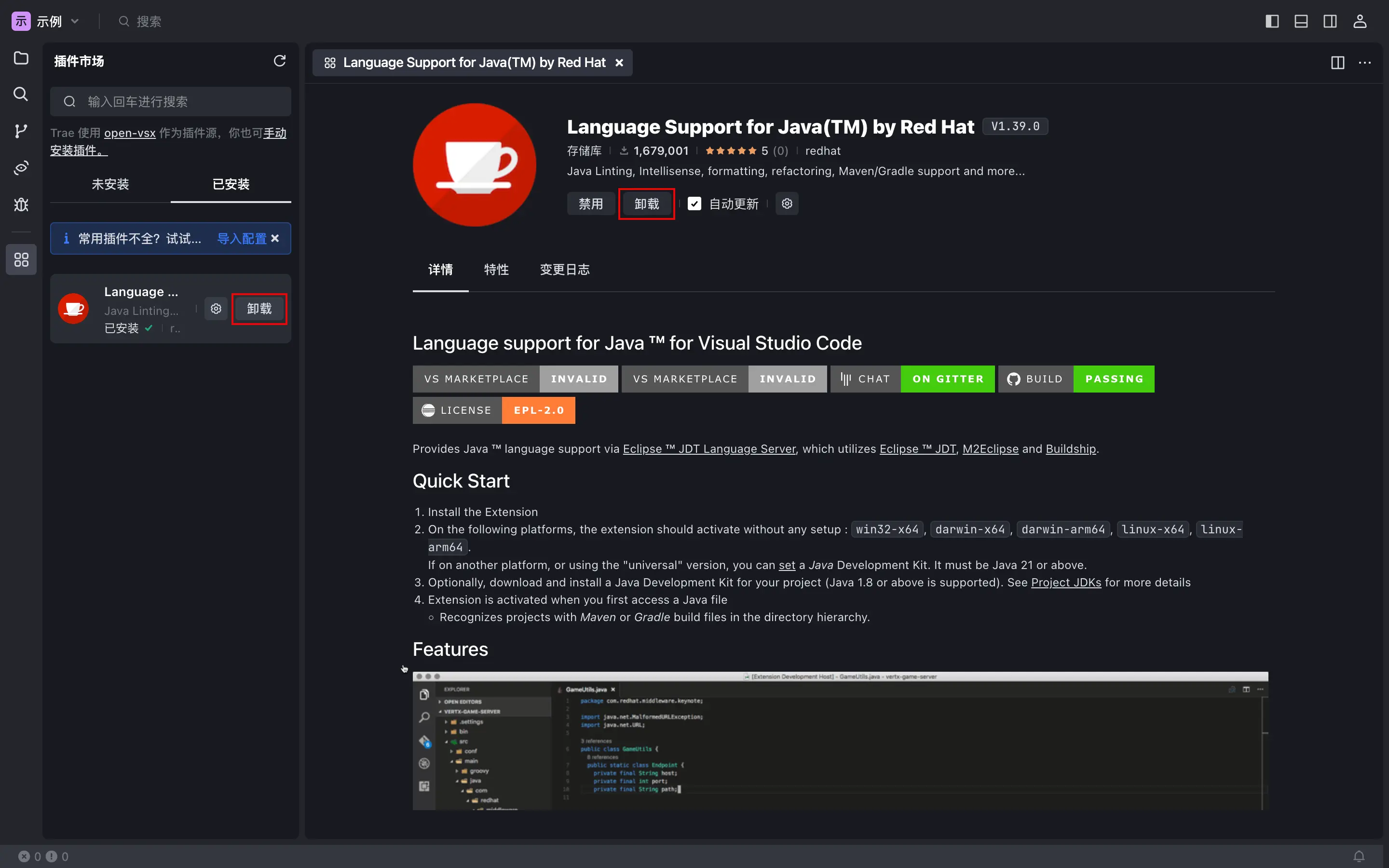Click the V1.39.0 version tag

pos(1015,126)
